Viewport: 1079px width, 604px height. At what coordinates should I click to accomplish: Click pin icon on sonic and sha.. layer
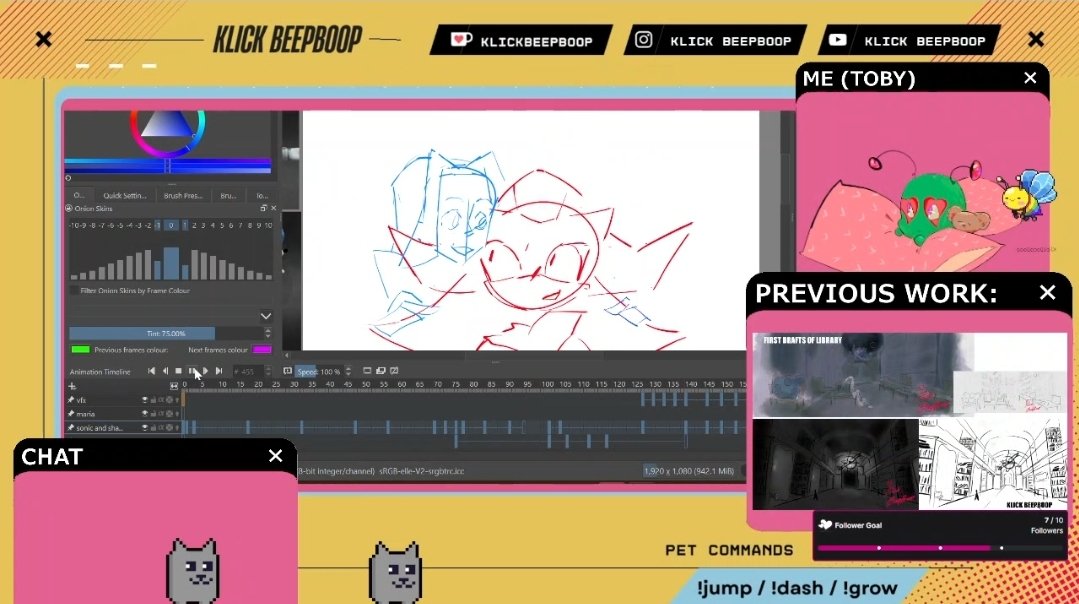coord(70,427)
